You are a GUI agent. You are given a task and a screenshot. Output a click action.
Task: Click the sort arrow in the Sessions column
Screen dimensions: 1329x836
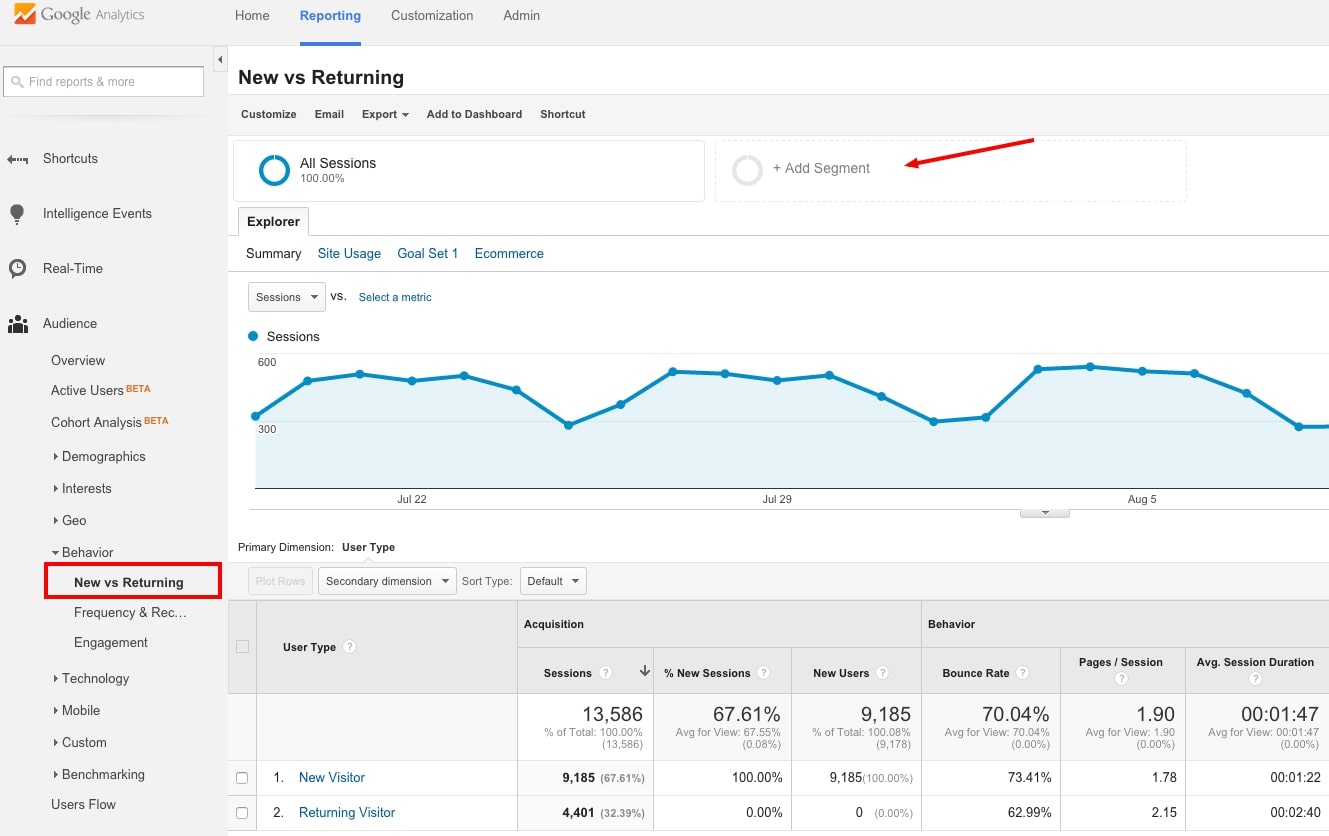(645, 672)
